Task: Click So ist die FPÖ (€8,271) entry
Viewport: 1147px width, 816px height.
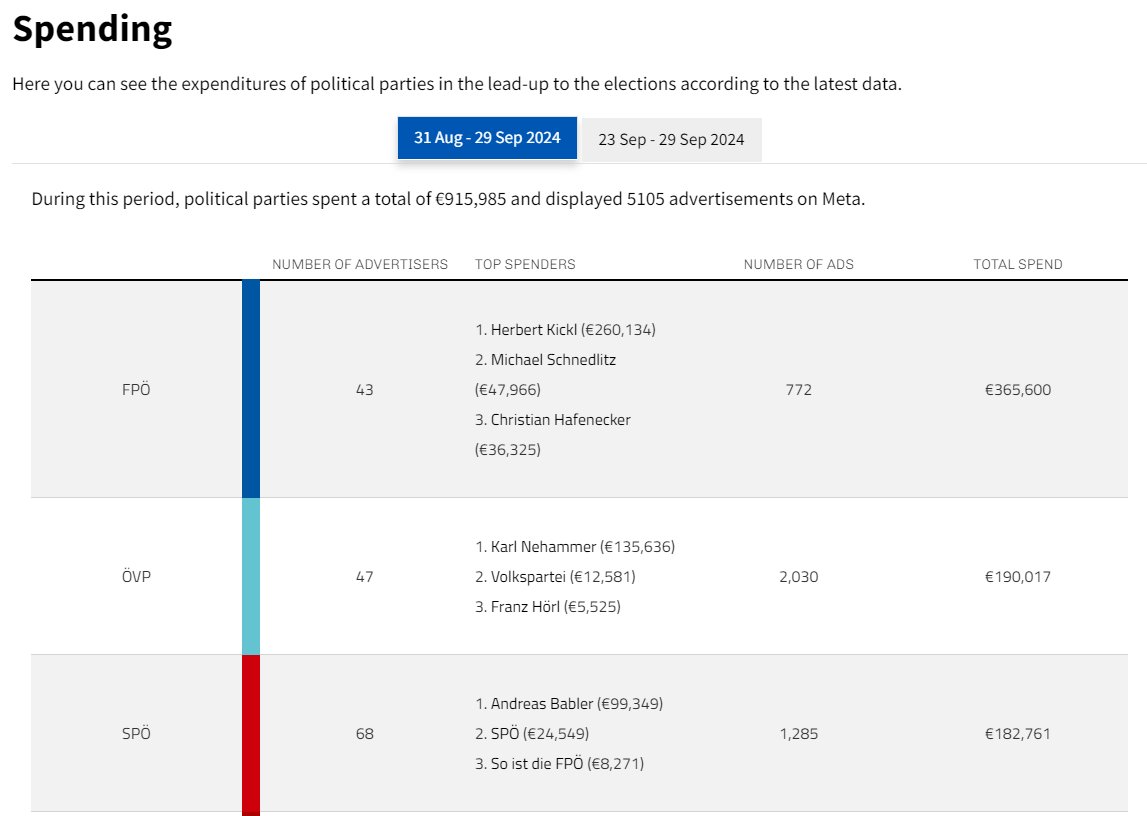Action: coord(560,763)
